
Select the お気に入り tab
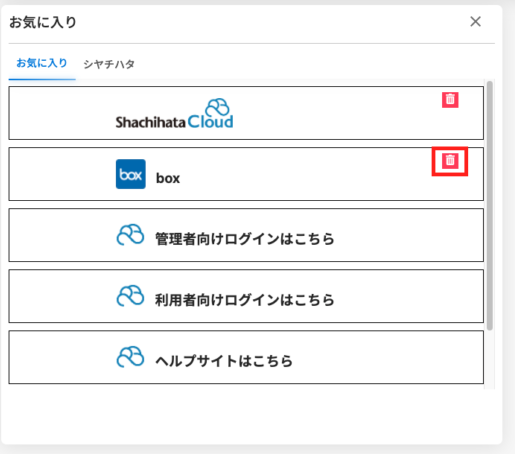[42, 63]
